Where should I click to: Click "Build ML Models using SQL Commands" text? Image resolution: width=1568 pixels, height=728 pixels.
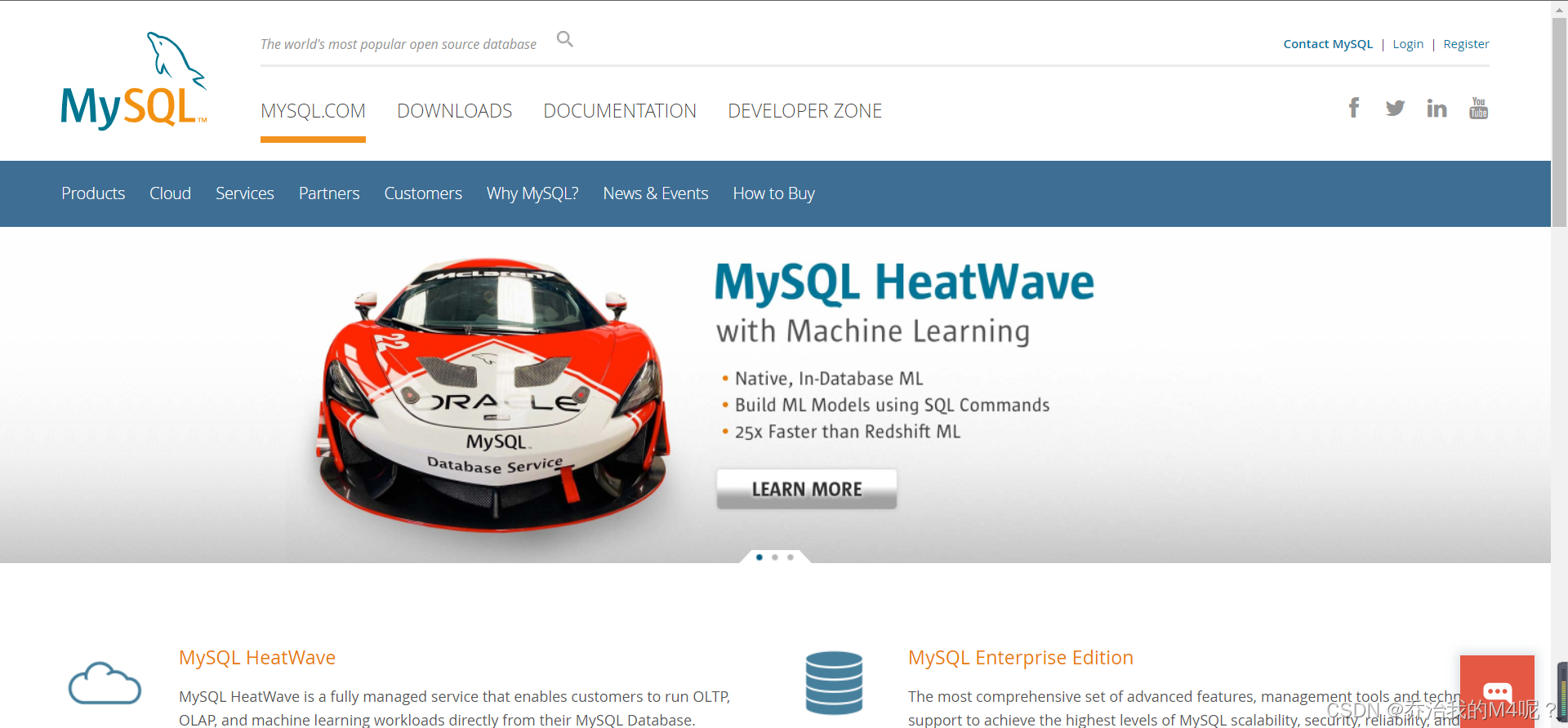tap(892, 406)
